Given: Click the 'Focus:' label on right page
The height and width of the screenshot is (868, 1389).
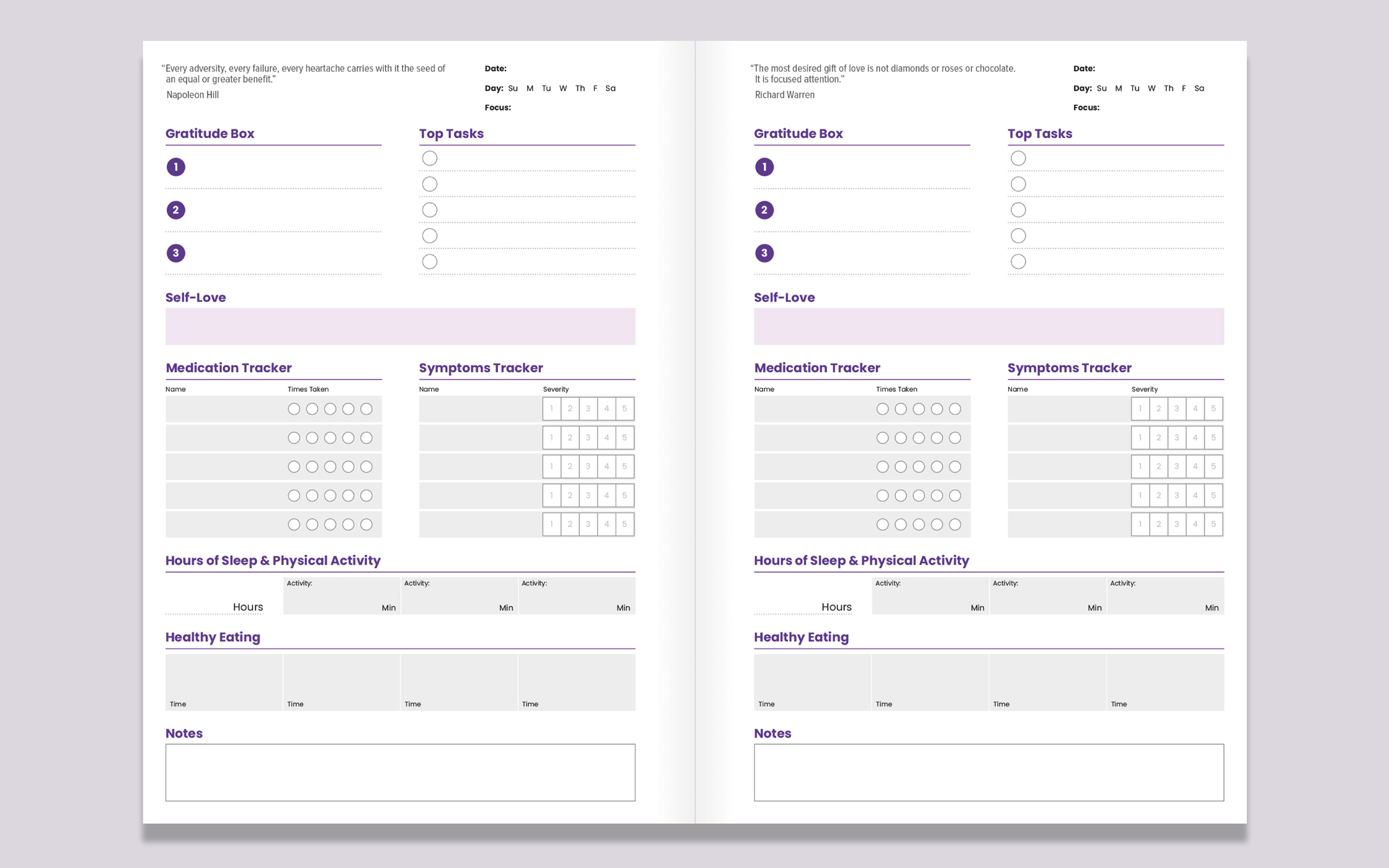Looking at the screenshot, I should coord(1086,107).
